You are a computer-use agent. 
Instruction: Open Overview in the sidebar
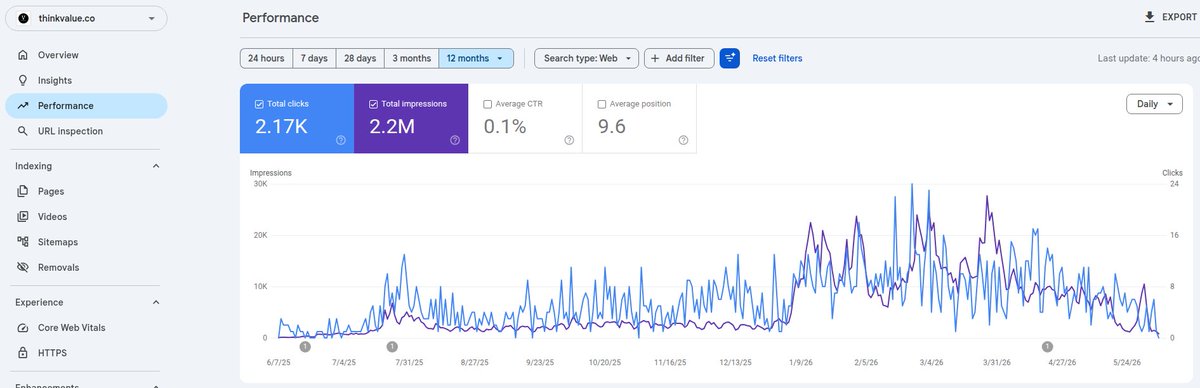click(86, 55)
